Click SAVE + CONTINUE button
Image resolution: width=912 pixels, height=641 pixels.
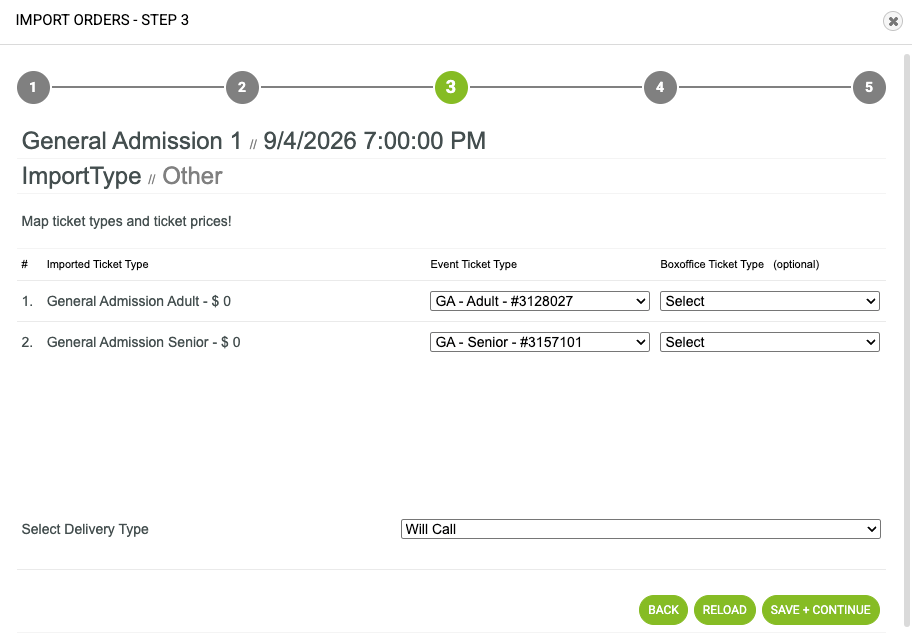[x=820, y=610]
